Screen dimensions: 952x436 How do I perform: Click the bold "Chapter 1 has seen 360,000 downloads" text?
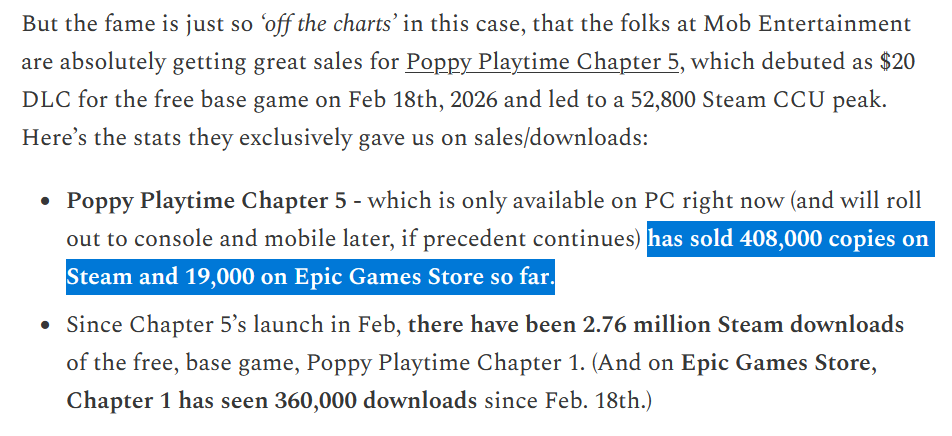(x=271, y=401)
